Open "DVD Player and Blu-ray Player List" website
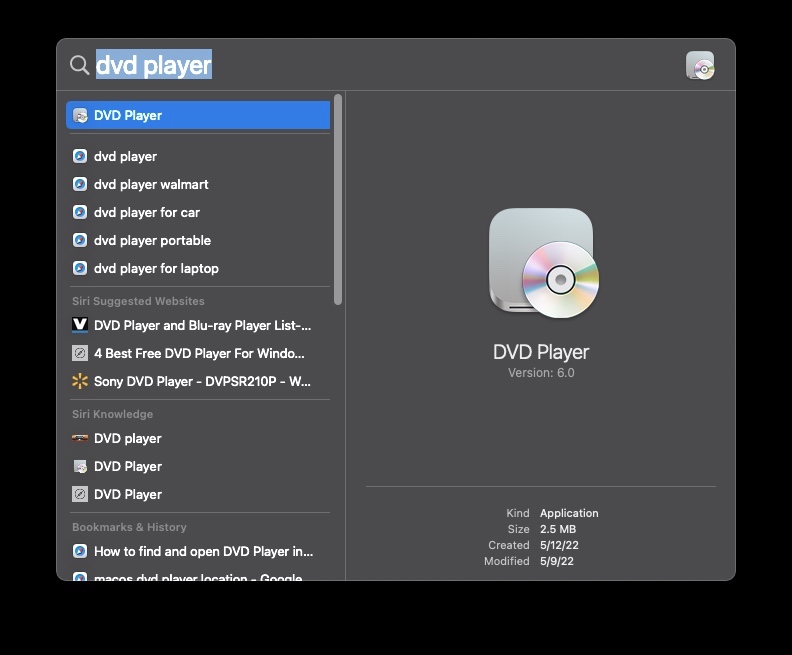792x655 pixels. click(x=198, y=325)
